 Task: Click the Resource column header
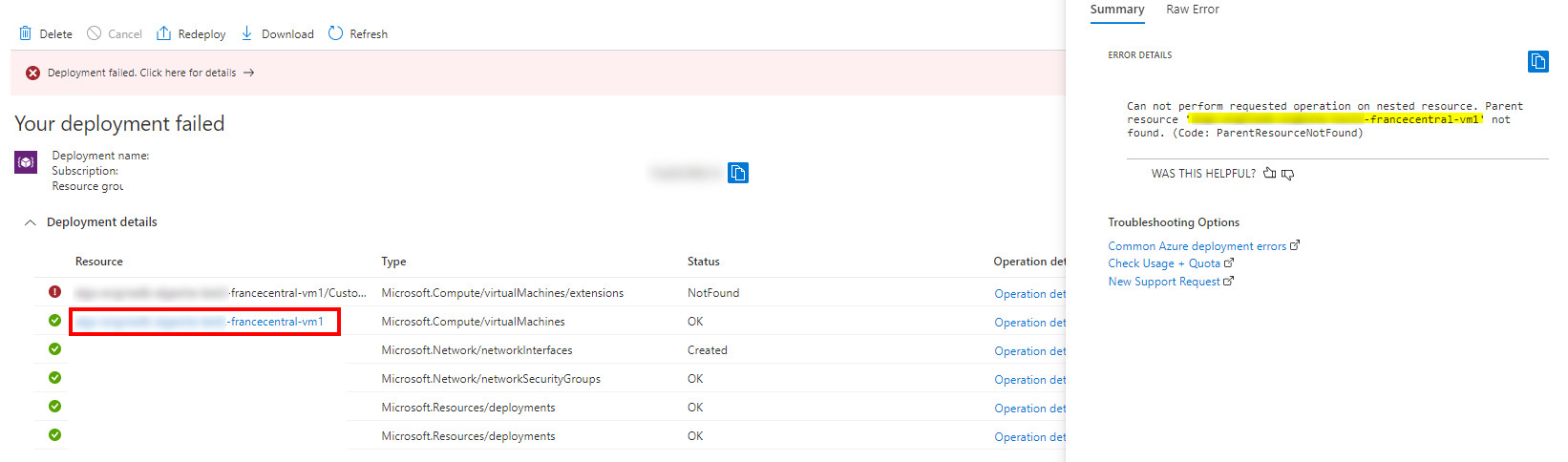tap(99, 262)
